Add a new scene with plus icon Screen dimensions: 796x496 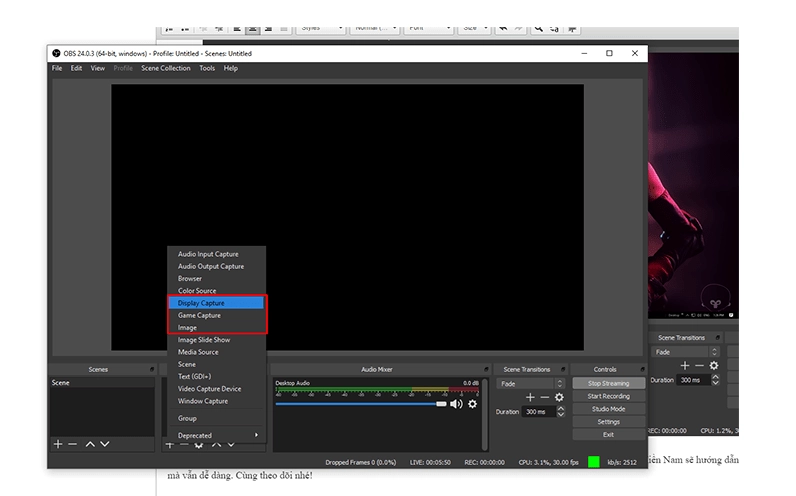click(x=58, y=443)
